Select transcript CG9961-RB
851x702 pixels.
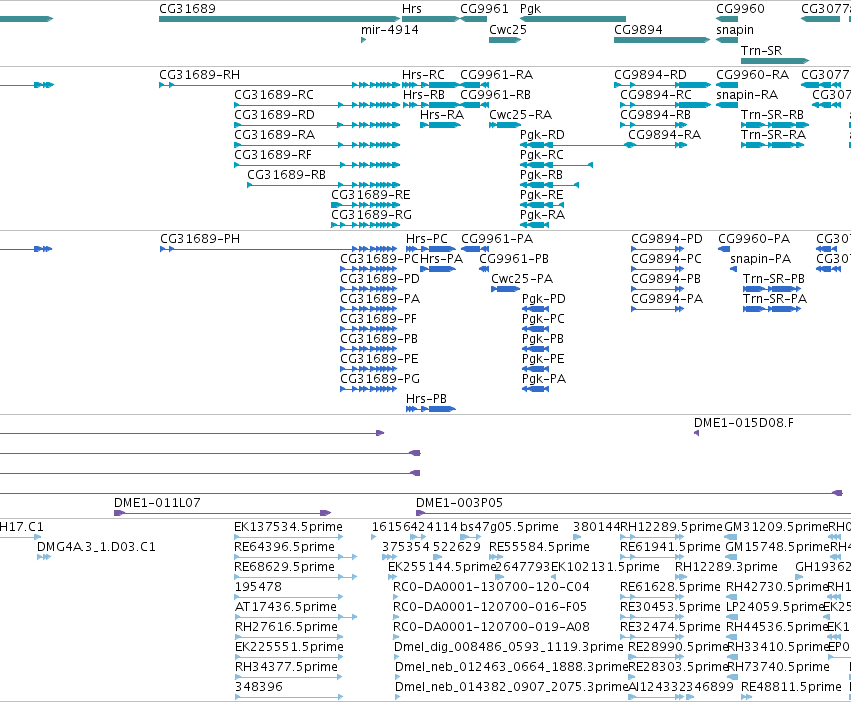[x=474, y=105]
